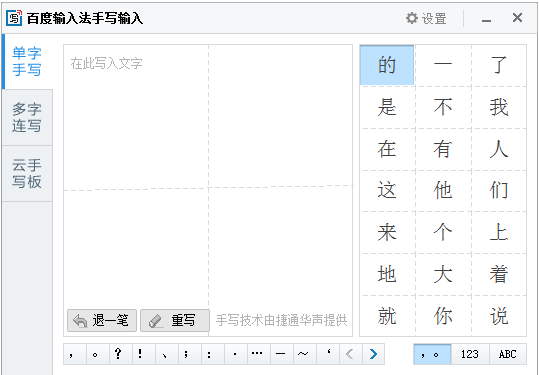Switch to 123 number mode
Screen dimensions: 539x375
(470, 354)
